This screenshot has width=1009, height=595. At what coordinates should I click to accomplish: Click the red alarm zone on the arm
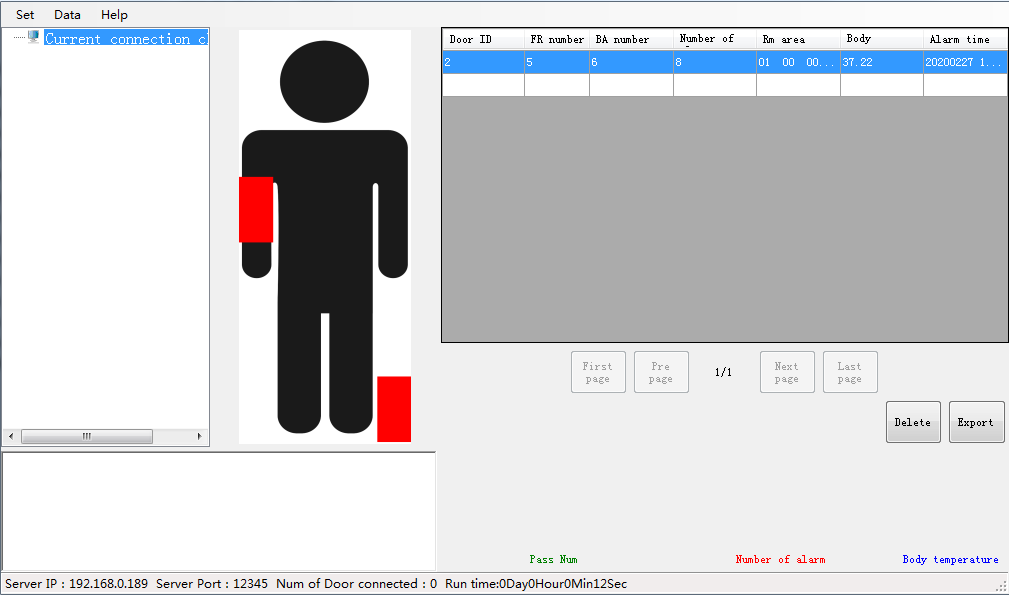click(256, 209)
